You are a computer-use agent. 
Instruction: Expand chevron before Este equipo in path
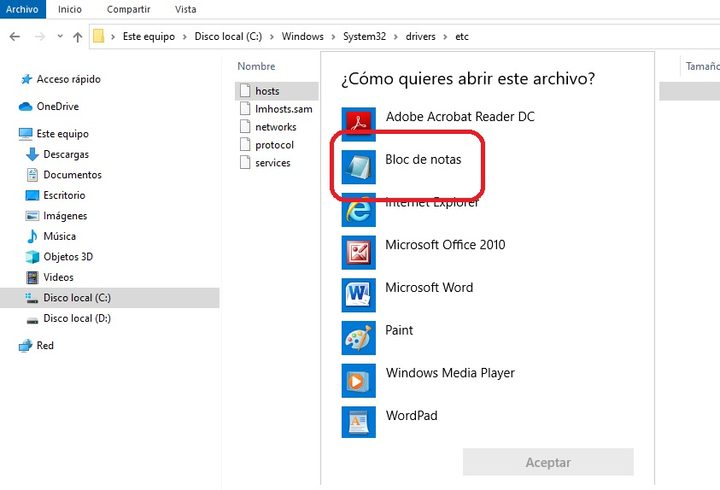click(x=113, y=37)
